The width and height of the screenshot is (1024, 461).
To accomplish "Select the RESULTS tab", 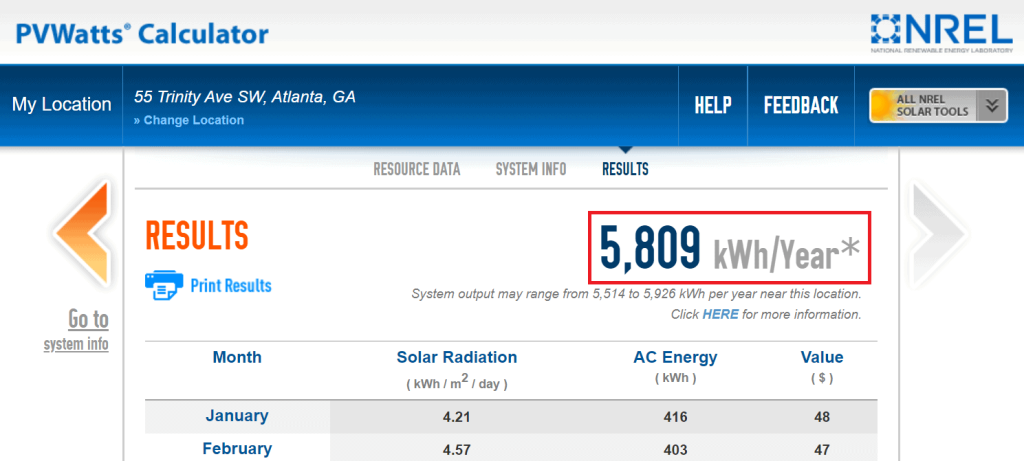I will pyautogui.click(x=625, y=170).
